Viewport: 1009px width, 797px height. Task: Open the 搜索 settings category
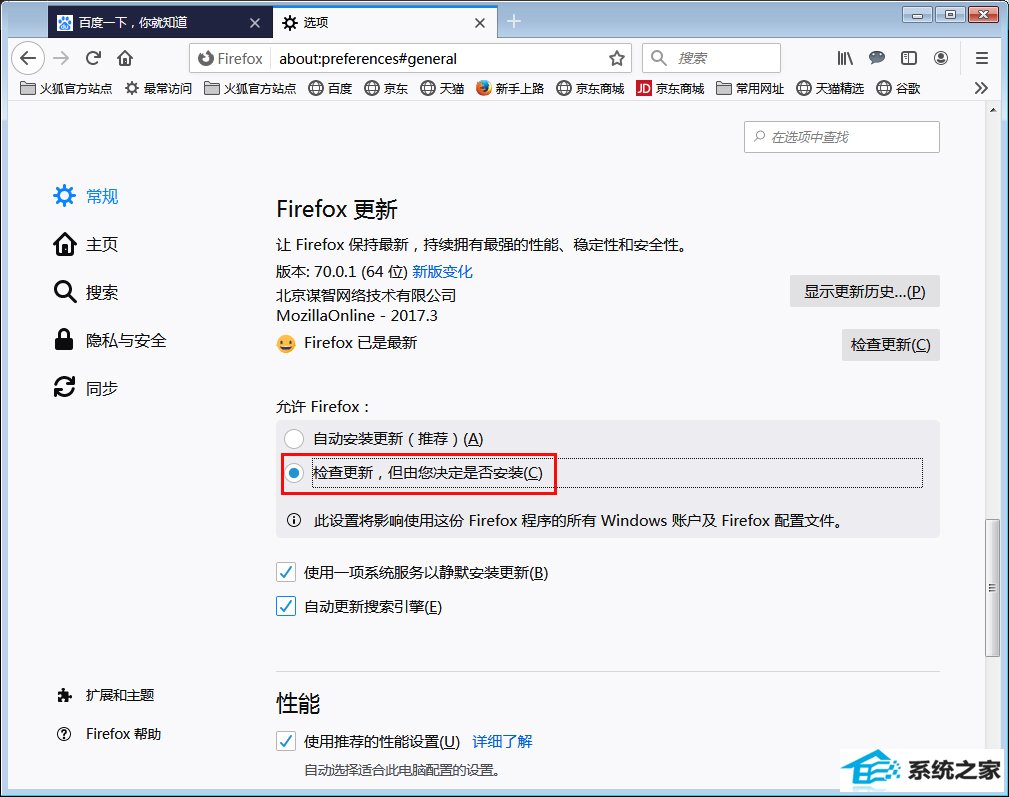(86, 292)
